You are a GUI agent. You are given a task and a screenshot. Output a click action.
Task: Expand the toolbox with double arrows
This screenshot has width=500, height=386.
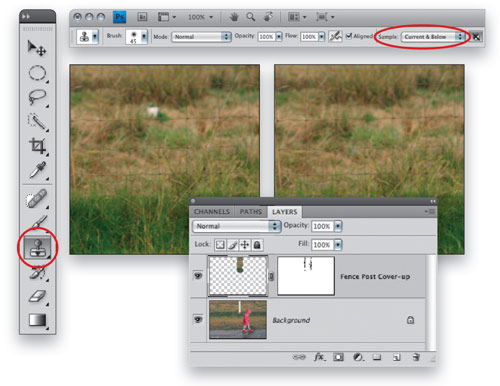[26, 16]
